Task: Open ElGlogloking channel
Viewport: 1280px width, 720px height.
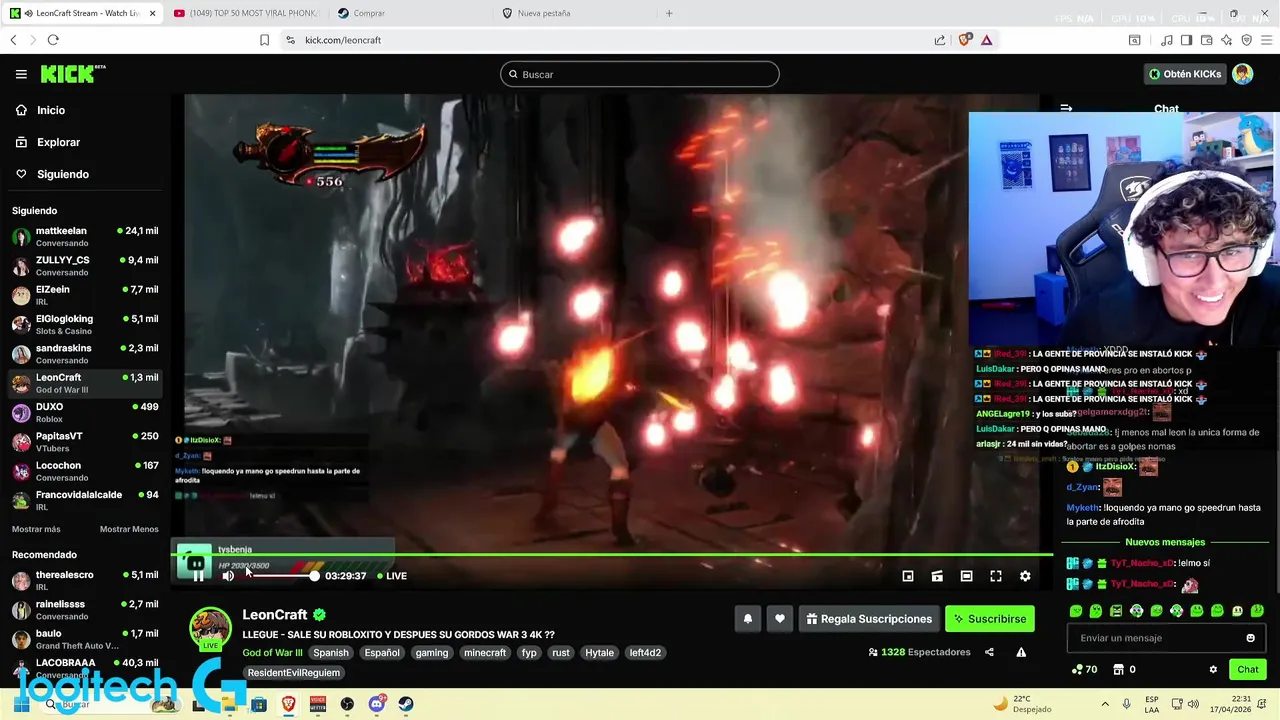Action: 85,324
